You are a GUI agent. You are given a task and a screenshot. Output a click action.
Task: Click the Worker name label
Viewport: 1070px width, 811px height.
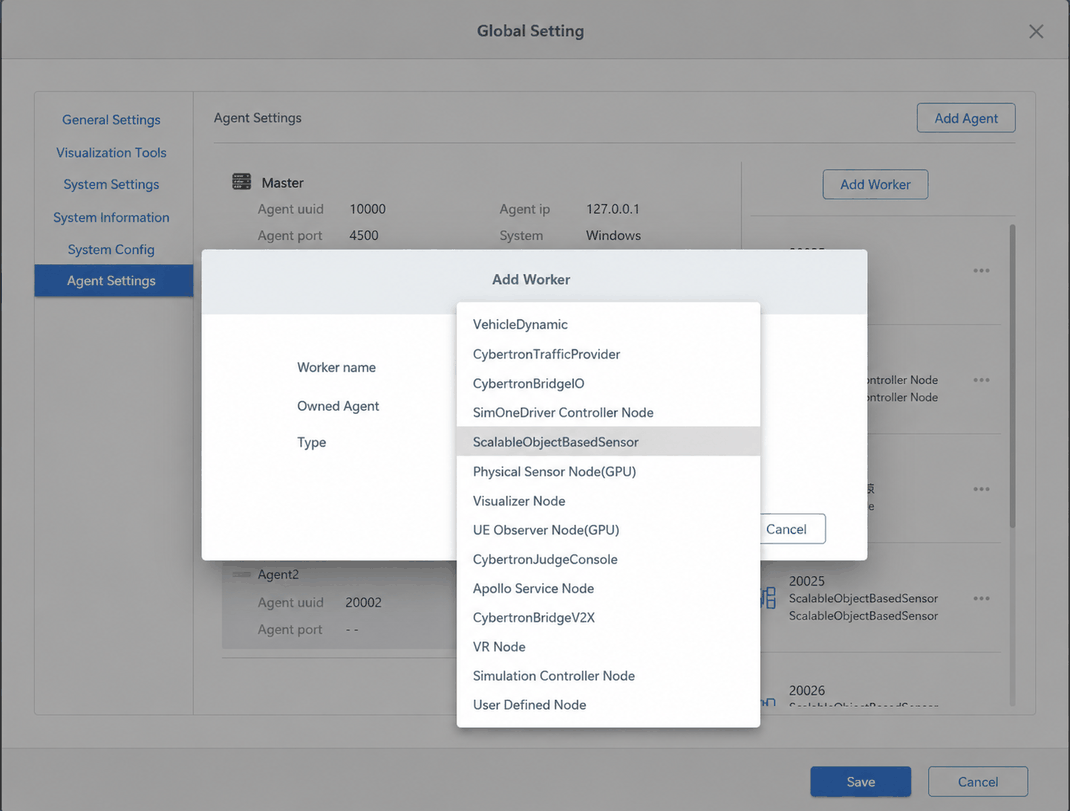coord(336,367)
